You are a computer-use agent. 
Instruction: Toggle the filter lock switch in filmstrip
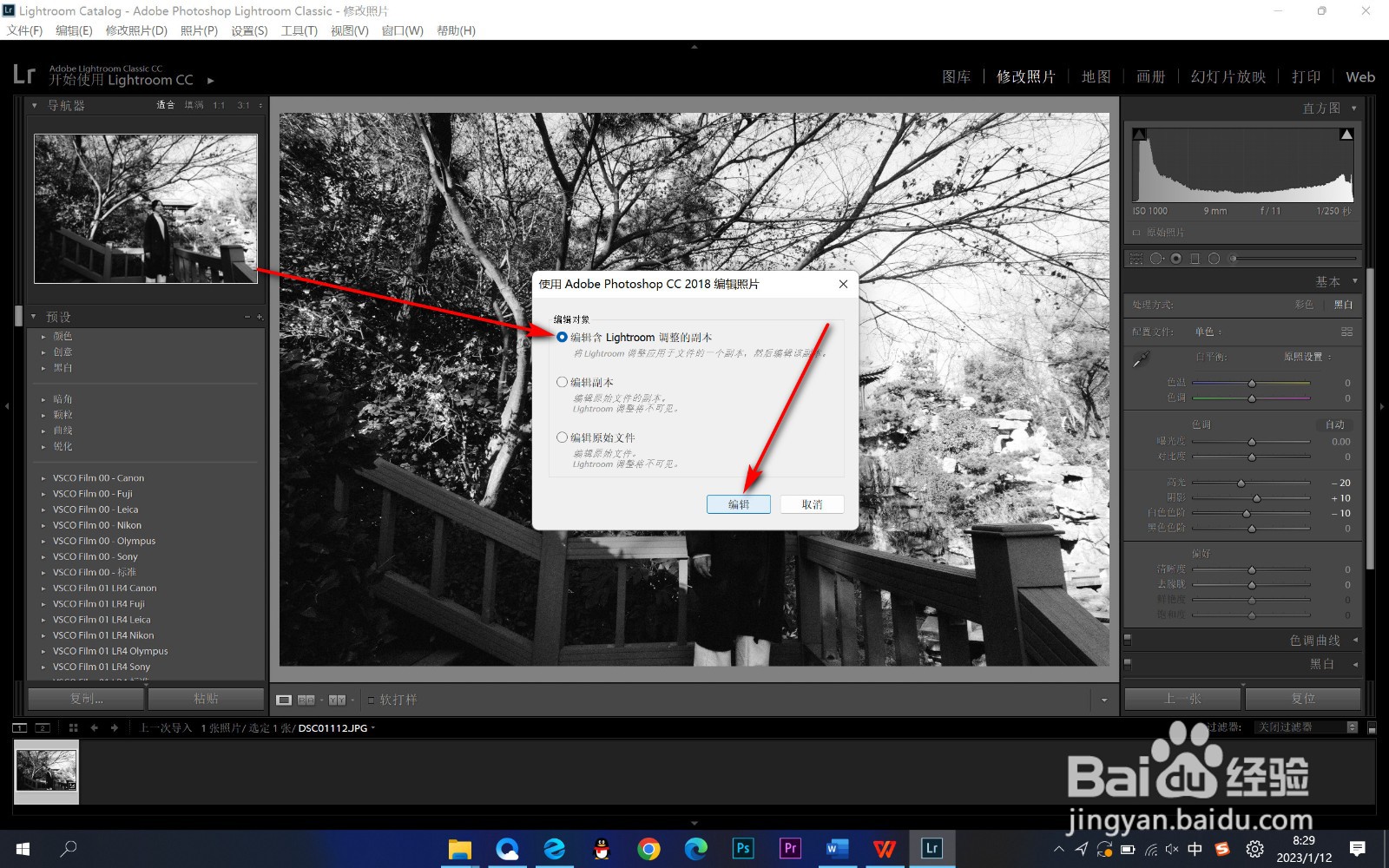pyautogui.click(x=1372, y=727)
